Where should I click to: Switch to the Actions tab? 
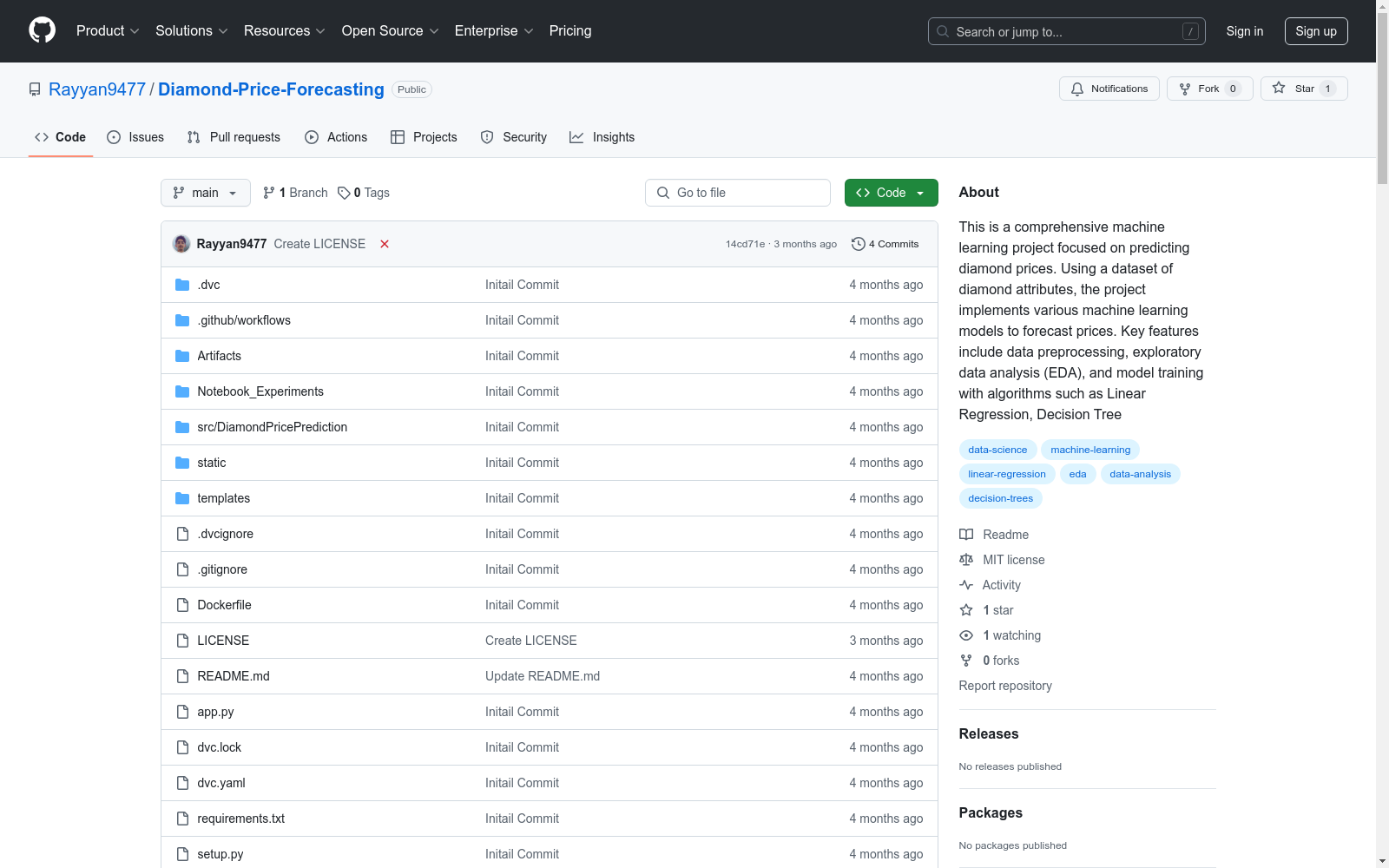click(336, 137)
